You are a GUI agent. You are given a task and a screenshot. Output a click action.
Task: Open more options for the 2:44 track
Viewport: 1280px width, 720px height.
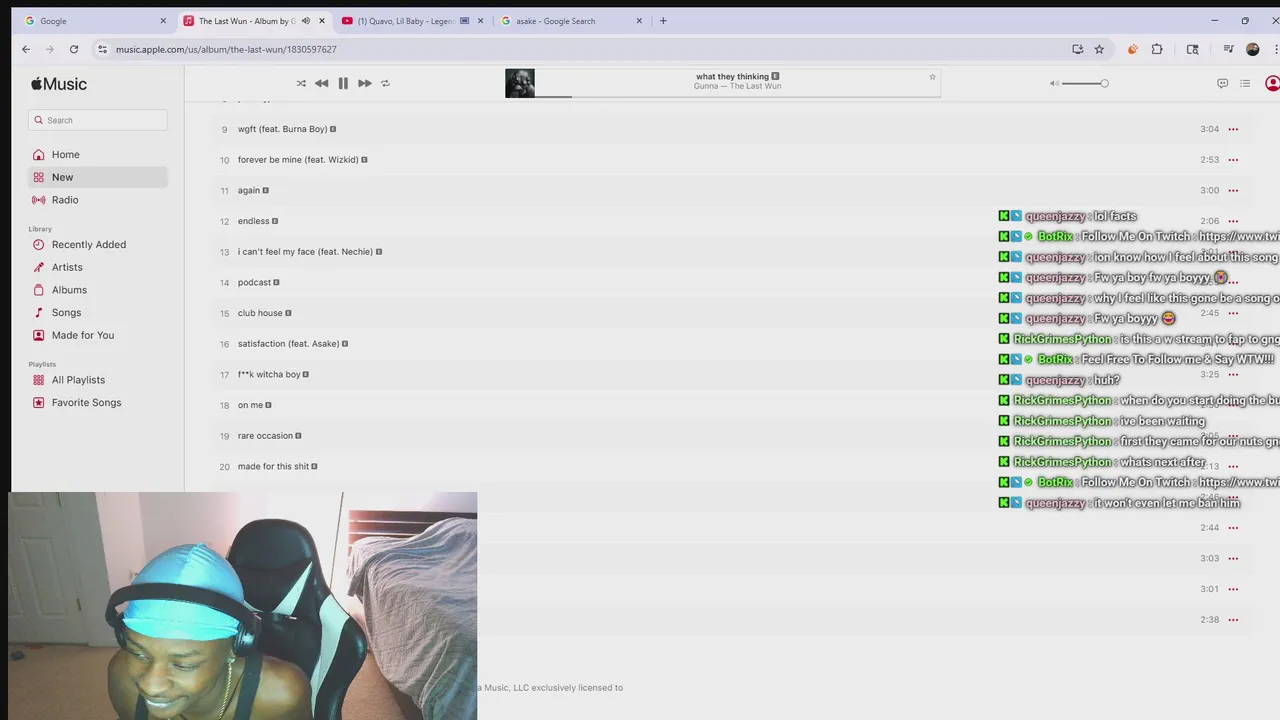point(1233,528)
